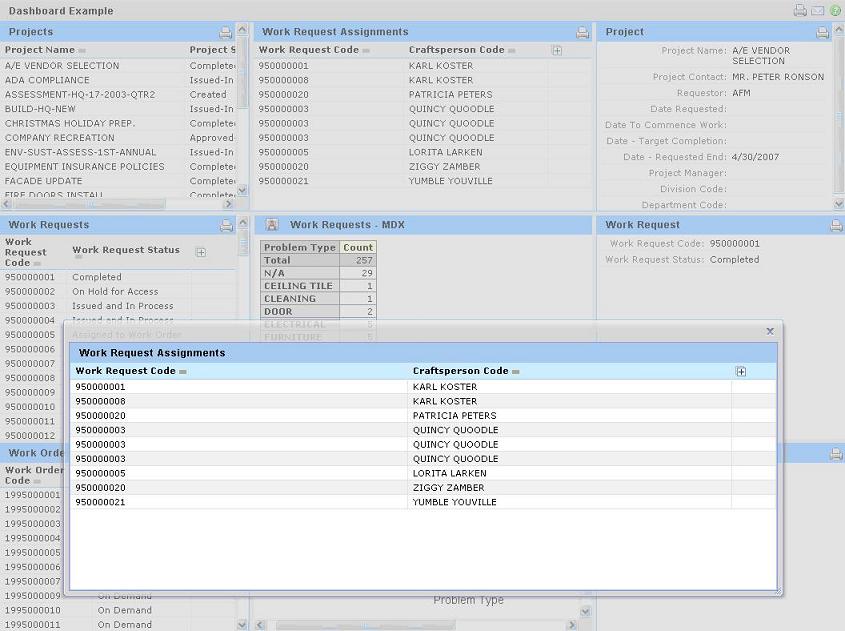Close the Work Request Assignments popup
Viewport: 845px width, 631px height.
coord(769,331)
